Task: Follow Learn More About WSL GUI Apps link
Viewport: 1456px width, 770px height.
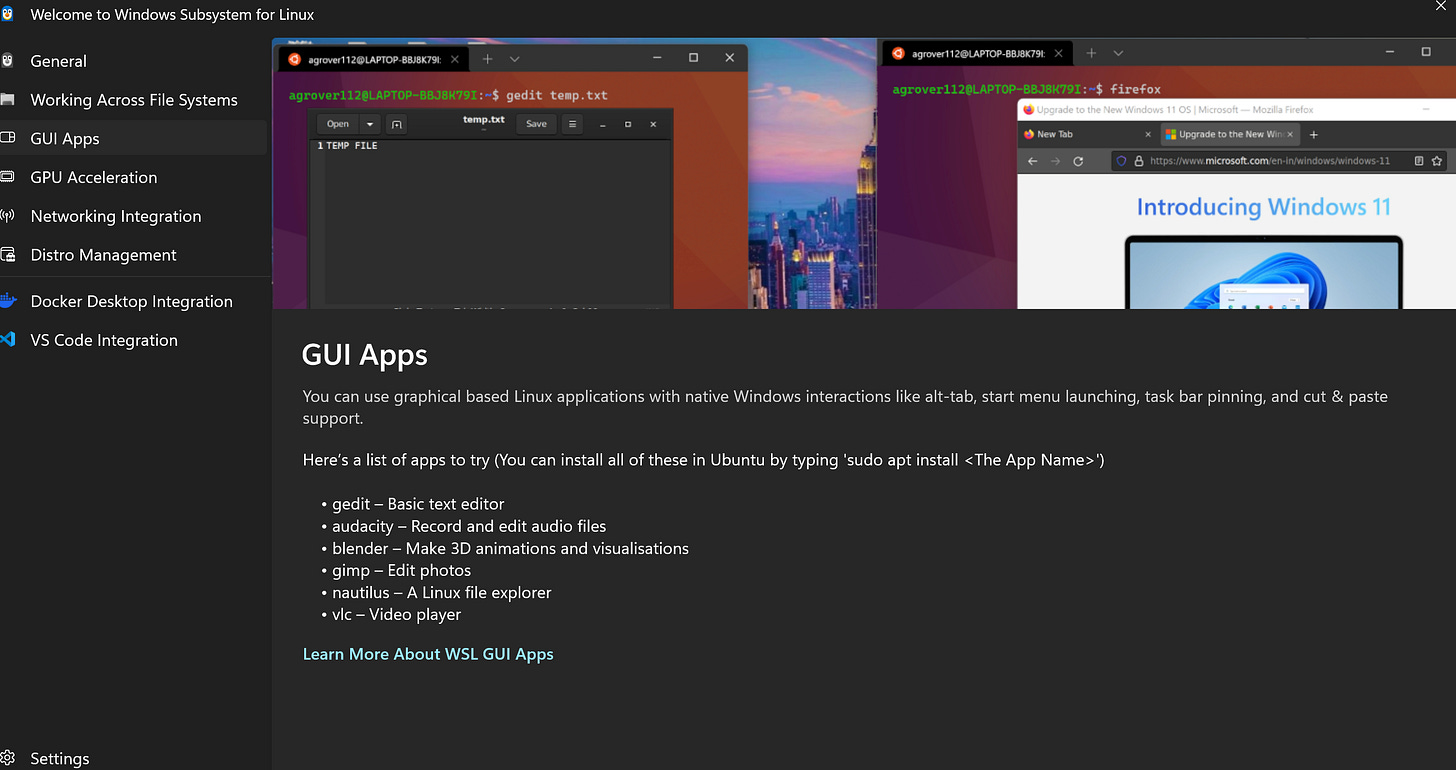Action: (x=428, y=654)
